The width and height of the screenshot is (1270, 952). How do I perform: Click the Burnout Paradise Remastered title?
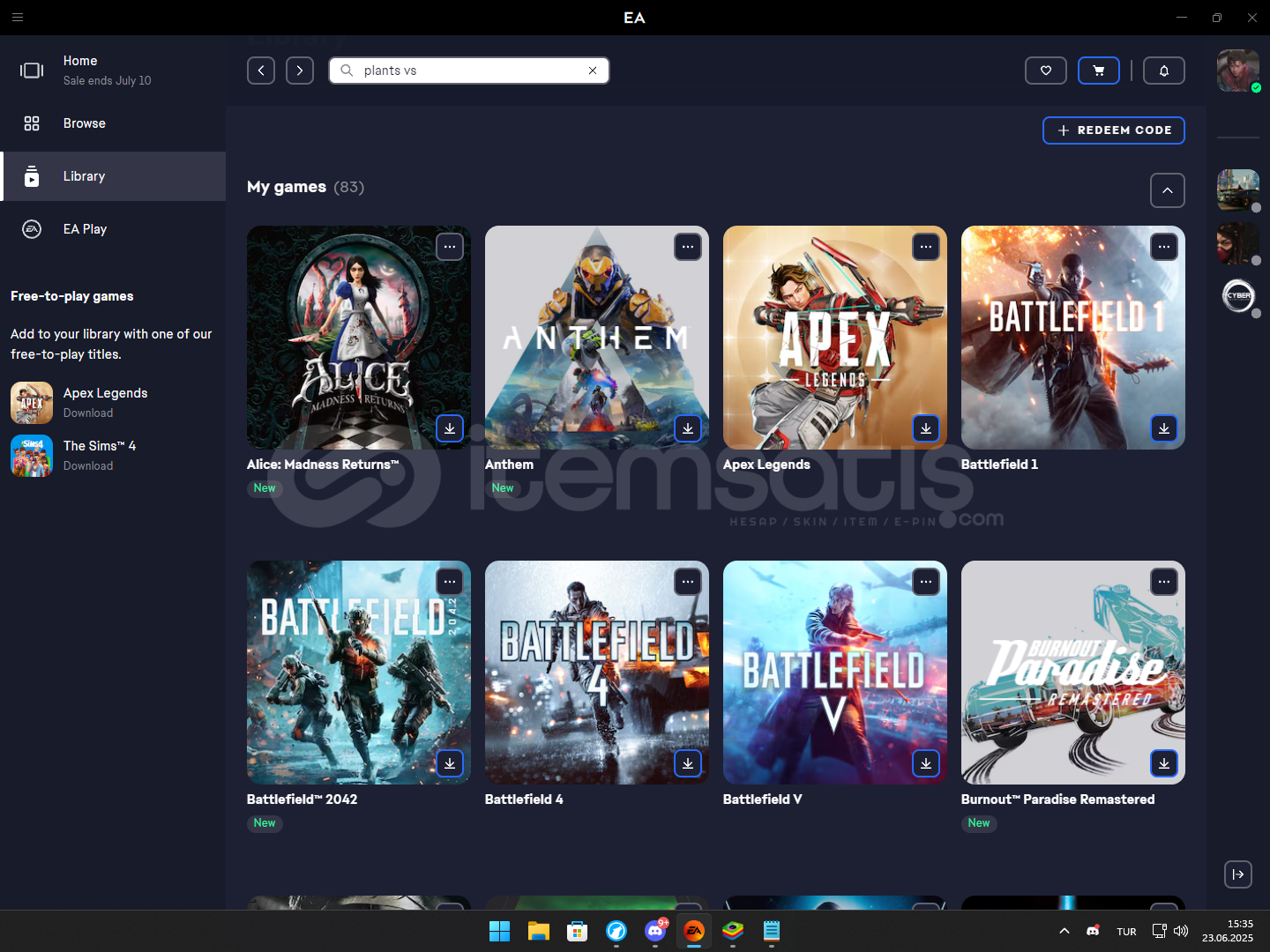[x=1057, y=800]
